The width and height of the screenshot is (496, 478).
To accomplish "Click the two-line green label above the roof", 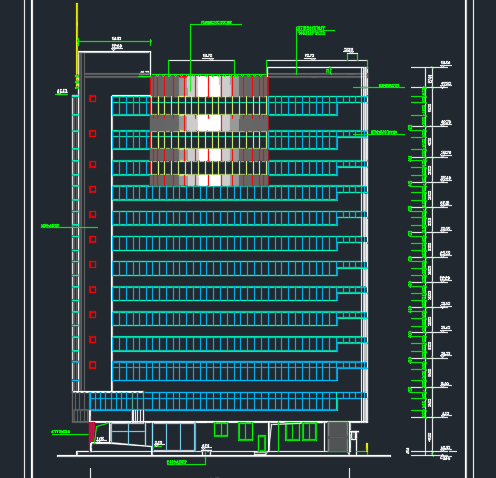I will (x=311, y=31).
